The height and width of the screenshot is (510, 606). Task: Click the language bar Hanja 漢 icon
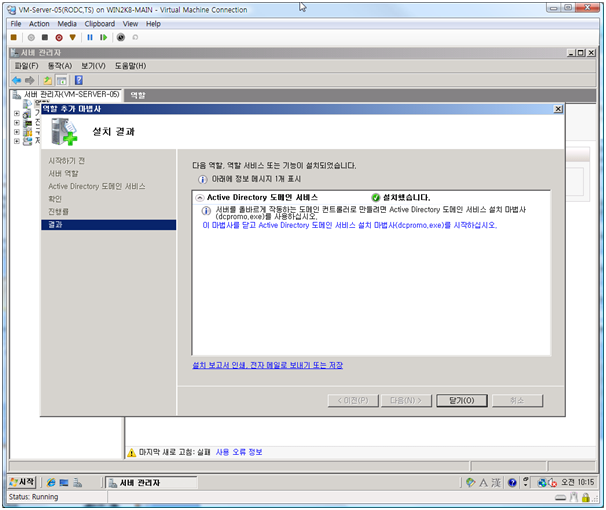pos(496,483)
